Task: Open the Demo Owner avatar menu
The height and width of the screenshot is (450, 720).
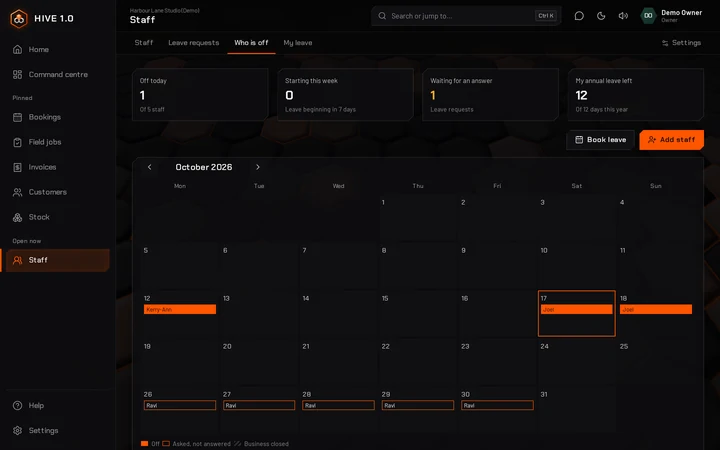Action: [648, 16]
